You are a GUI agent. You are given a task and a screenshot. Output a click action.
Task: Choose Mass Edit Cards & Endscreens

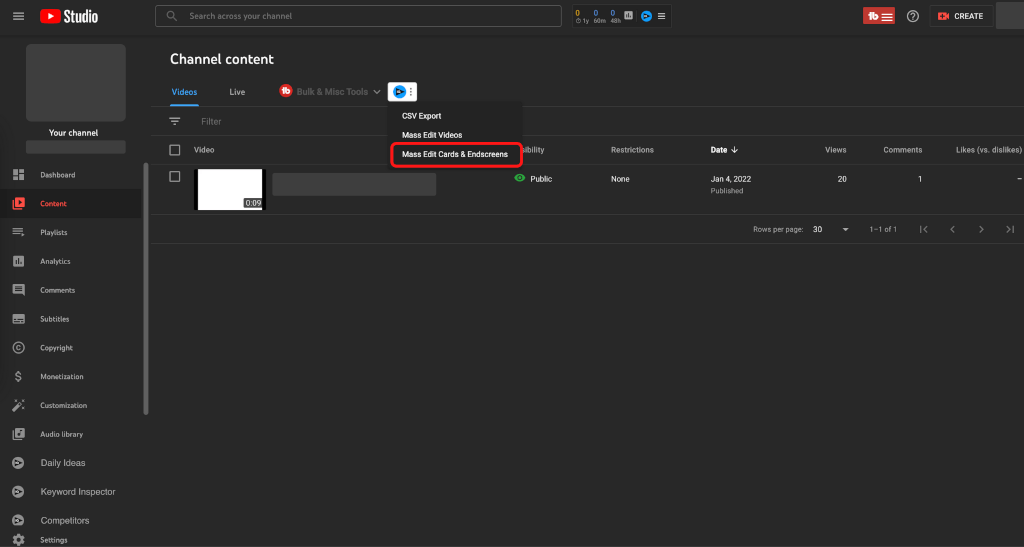455,154
